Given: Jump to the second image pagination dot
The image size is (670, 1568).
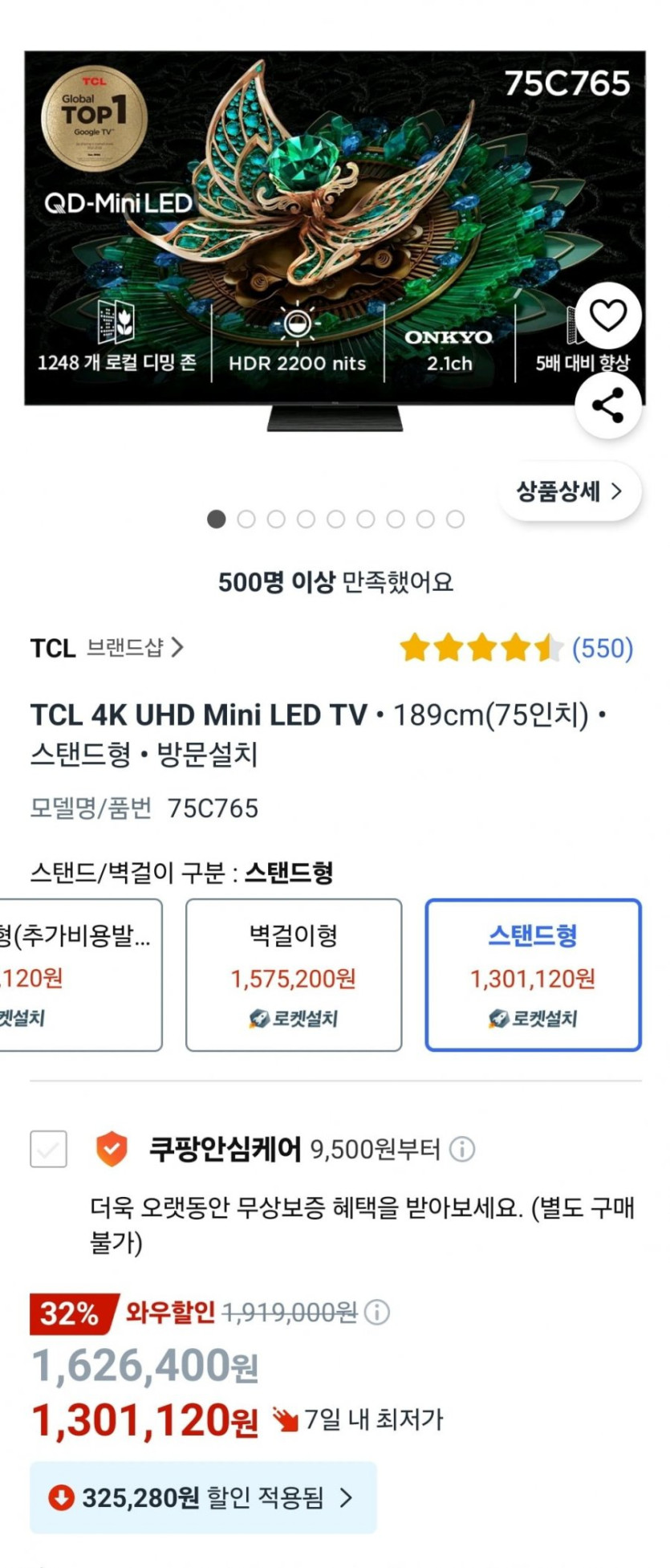Looking at the screenshot, I should point(246,519).
